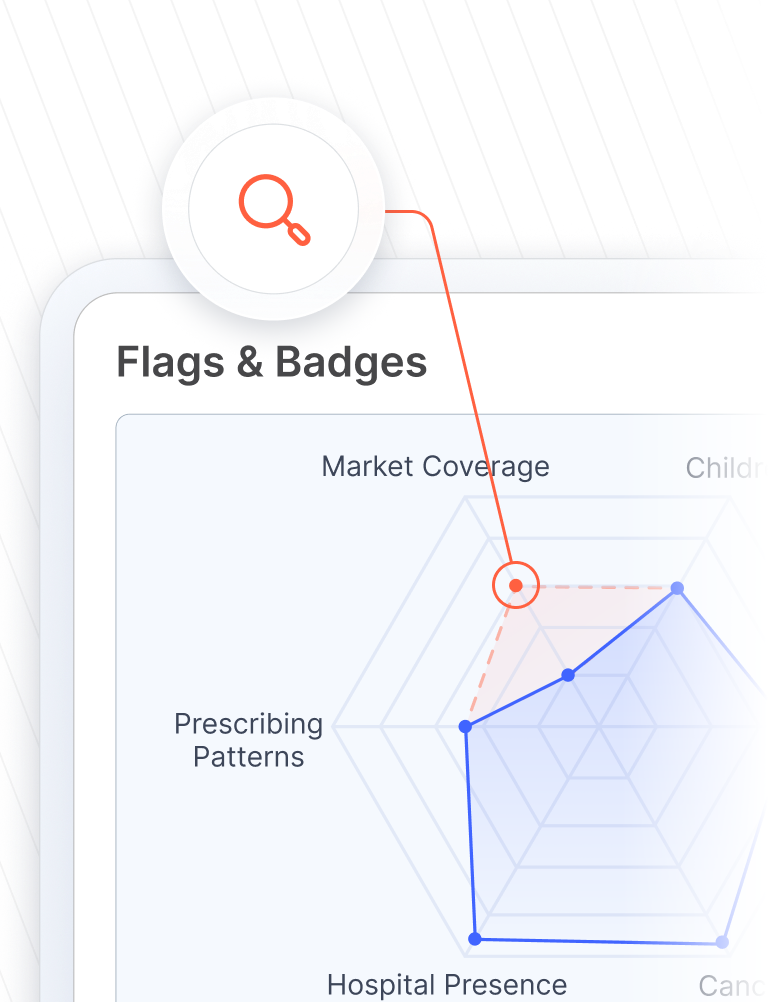Image resolution: width=768 pixels, height=1002 pixels.
Task: Click the orange shaded radar region
Action: click(x=530, y=633)
